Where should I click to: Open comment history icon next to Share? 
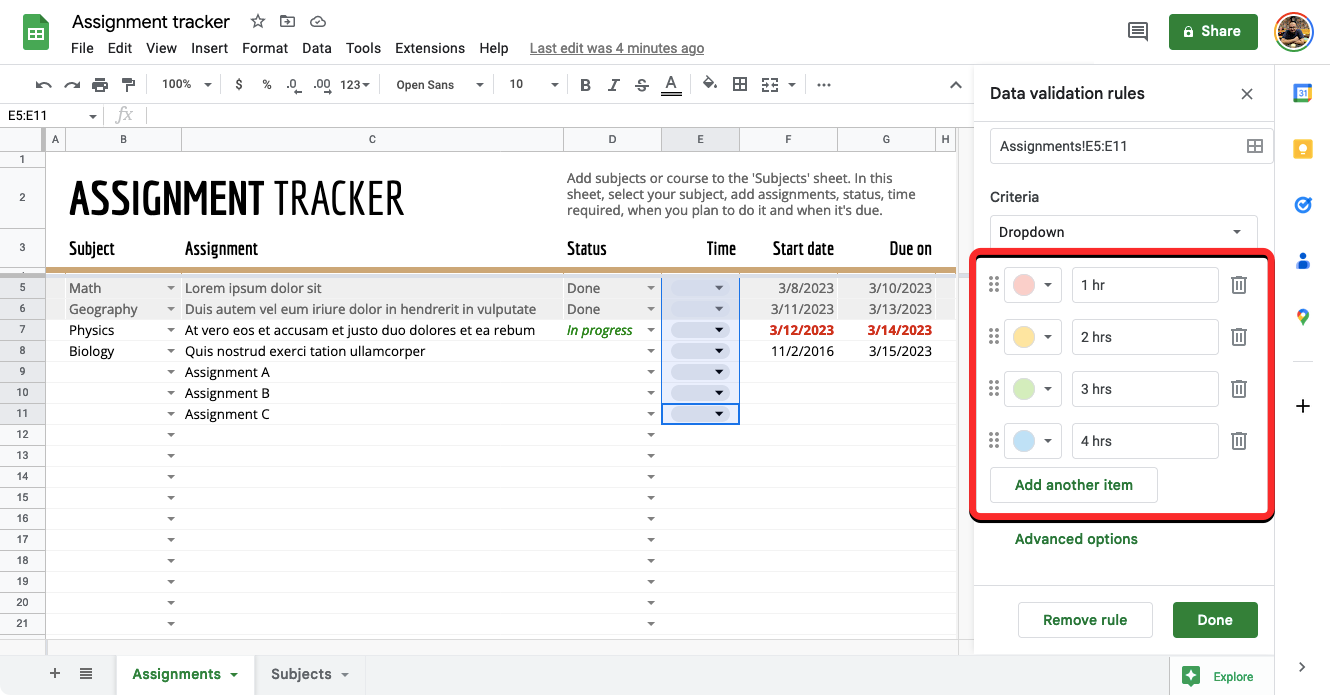click(x=1138, y=32)
